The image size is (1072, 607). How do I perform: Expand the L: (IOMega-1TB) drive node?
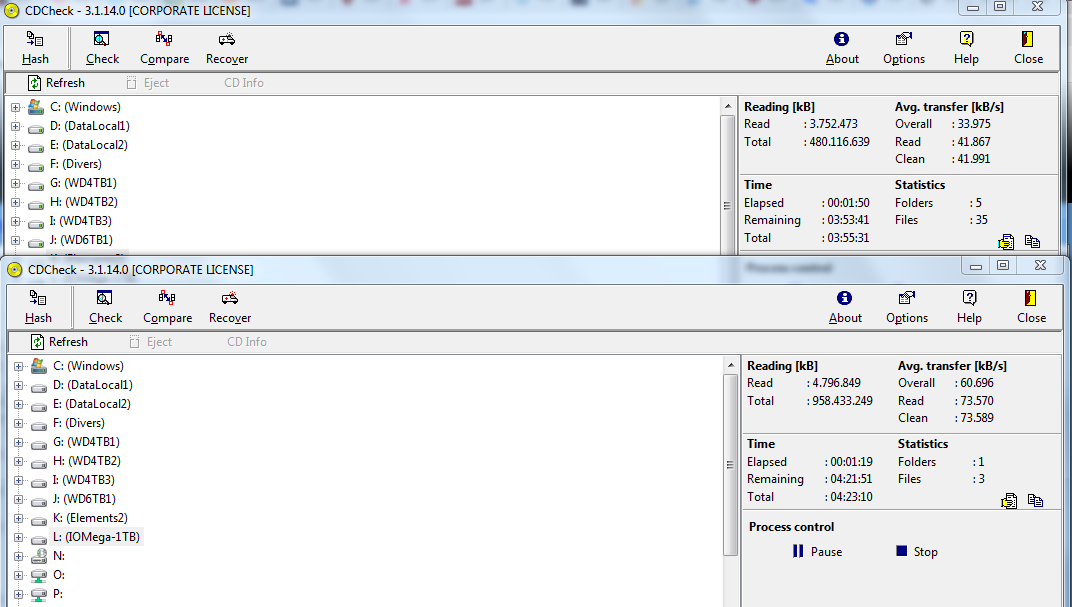point(18,537)
